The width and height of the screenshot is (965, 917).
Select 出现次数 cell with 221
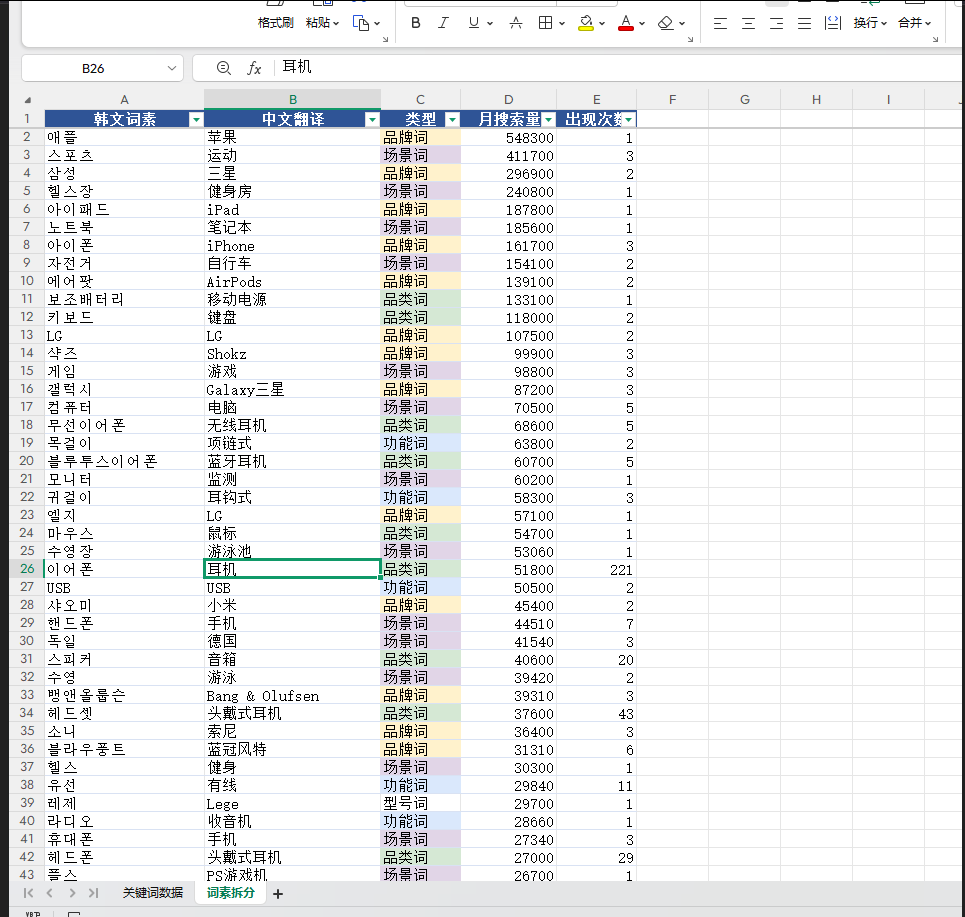[x=596, y=569]
